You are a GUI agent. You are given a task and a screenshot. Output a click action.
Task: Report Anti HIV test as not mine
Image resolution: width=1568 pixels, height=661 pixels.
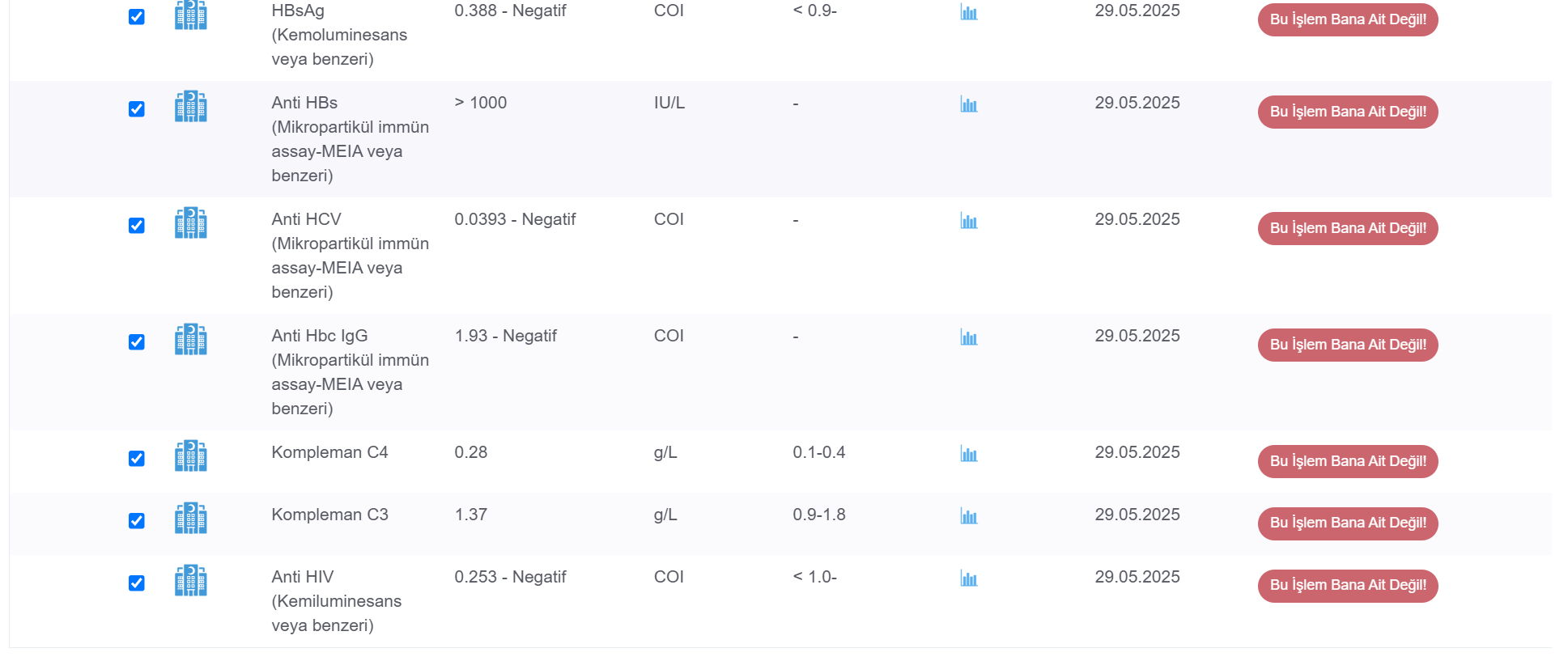coord(1348,586)
